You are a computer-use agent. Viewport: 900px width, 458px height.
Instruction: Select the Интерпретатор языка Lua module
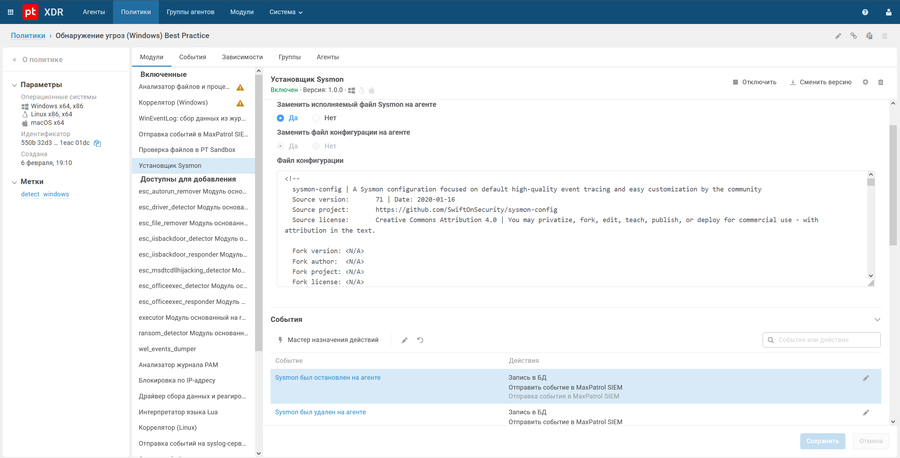tap(193, 412)
